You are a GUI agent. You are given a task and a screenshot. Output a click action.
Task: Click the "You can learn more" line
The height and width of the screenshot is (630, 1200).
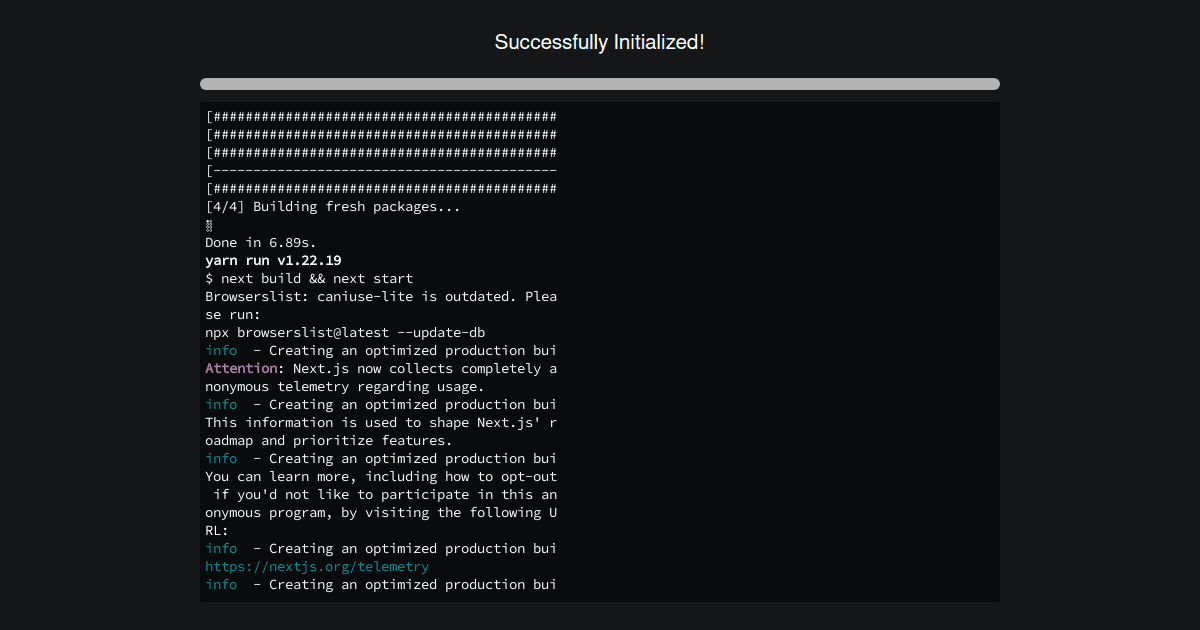click(380, 477)
